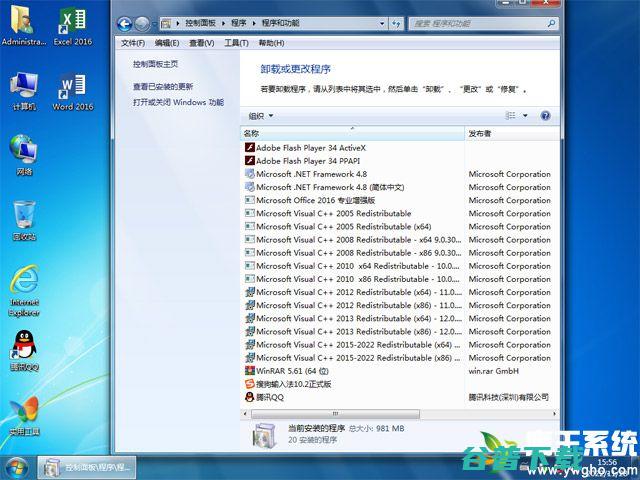
Task: Click the Microsoft .NET Framework 4.8 icon
Action: pyautogui.click(x=249, y=174)
